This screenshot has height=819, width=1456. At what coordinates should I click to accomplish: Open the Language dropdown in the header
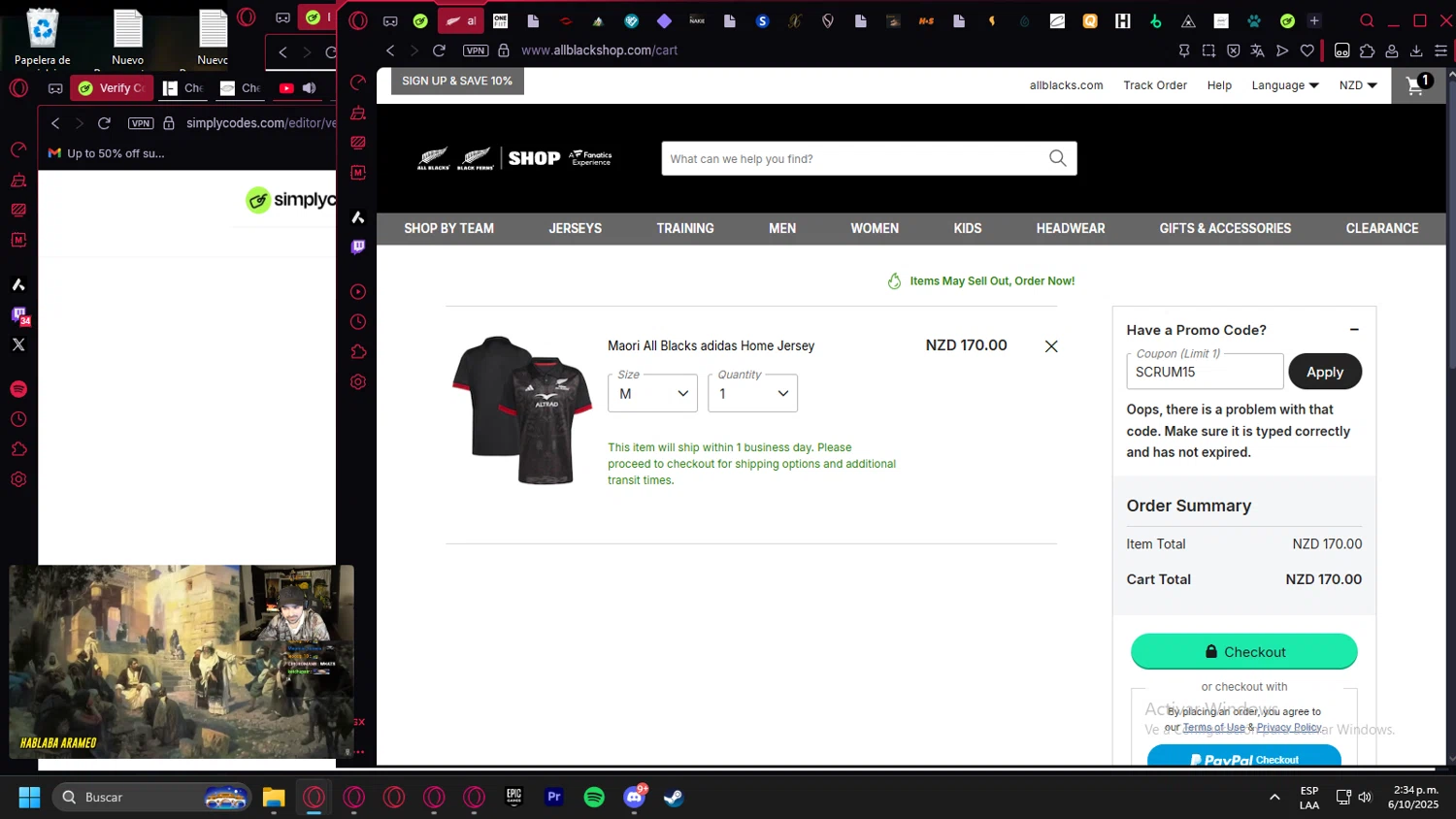point(1285,85)
